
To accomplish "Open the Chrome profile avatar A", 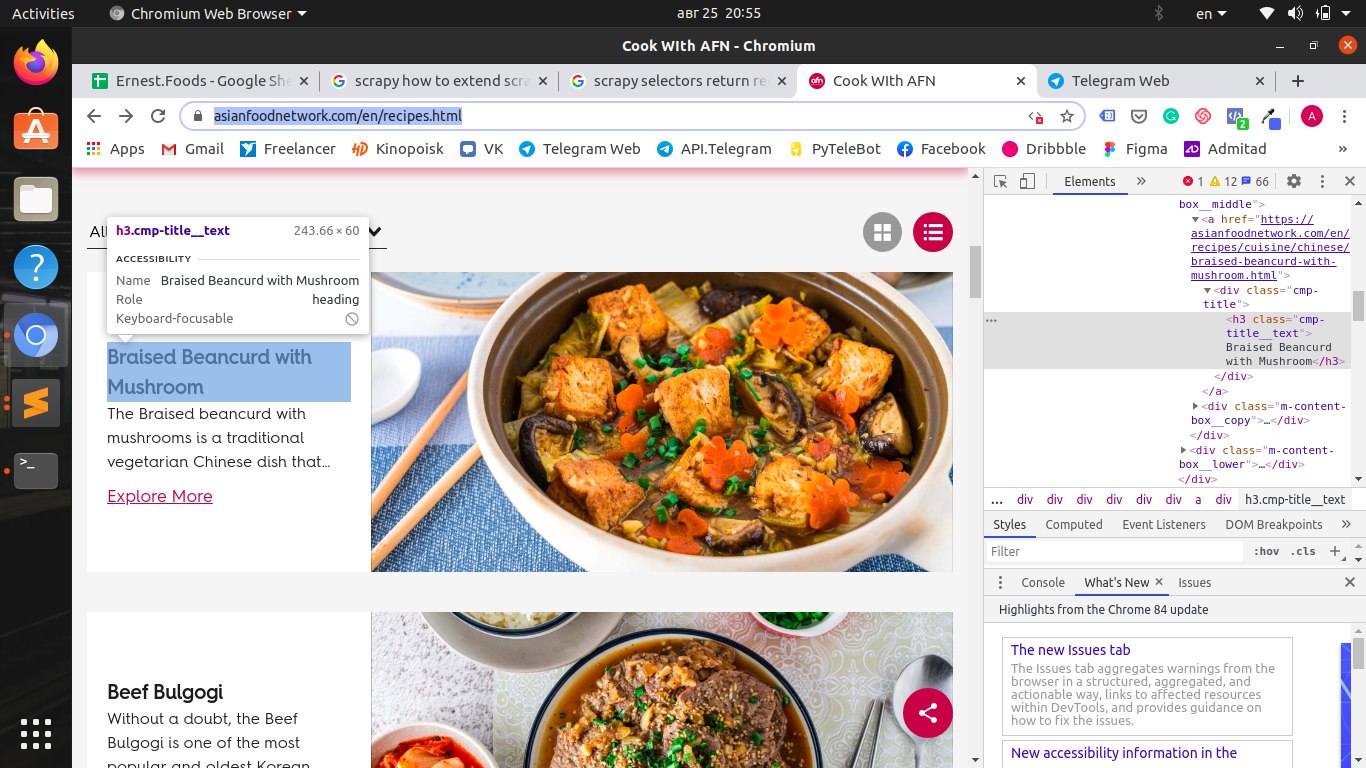I will (x=1312, y=116).
